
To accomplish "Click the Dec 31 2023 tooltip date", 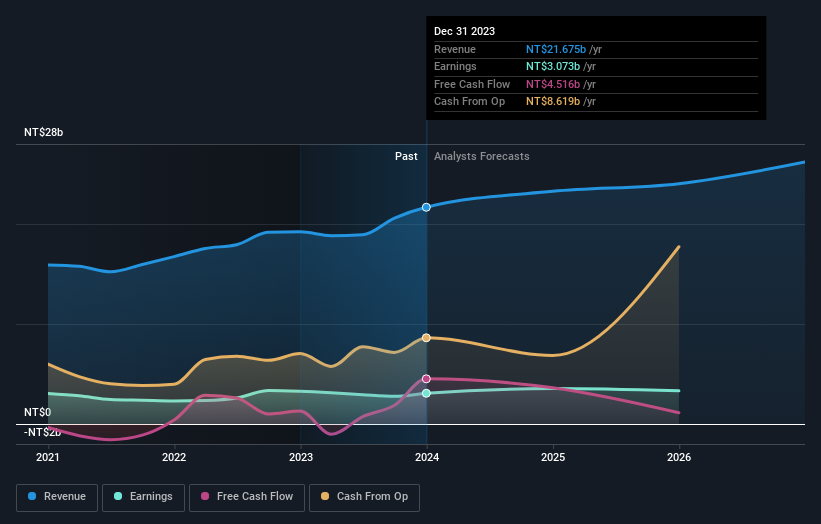I will 464,31.
